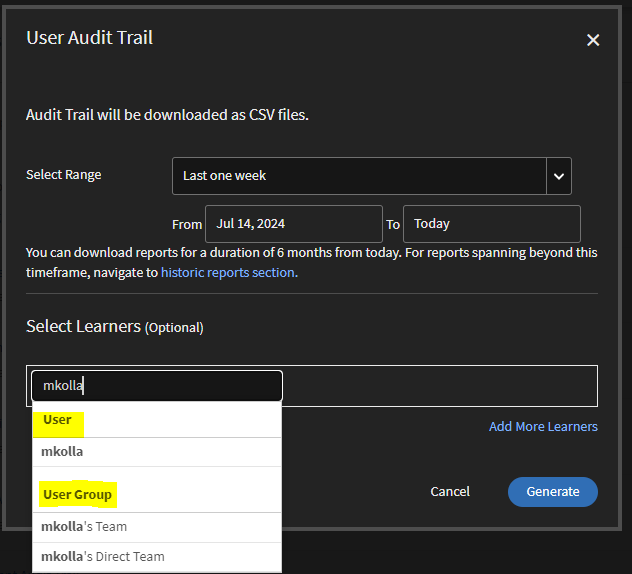Screen dimensions: 632x574
Task: Click the 'From' label before the start date
Action: 187,225
